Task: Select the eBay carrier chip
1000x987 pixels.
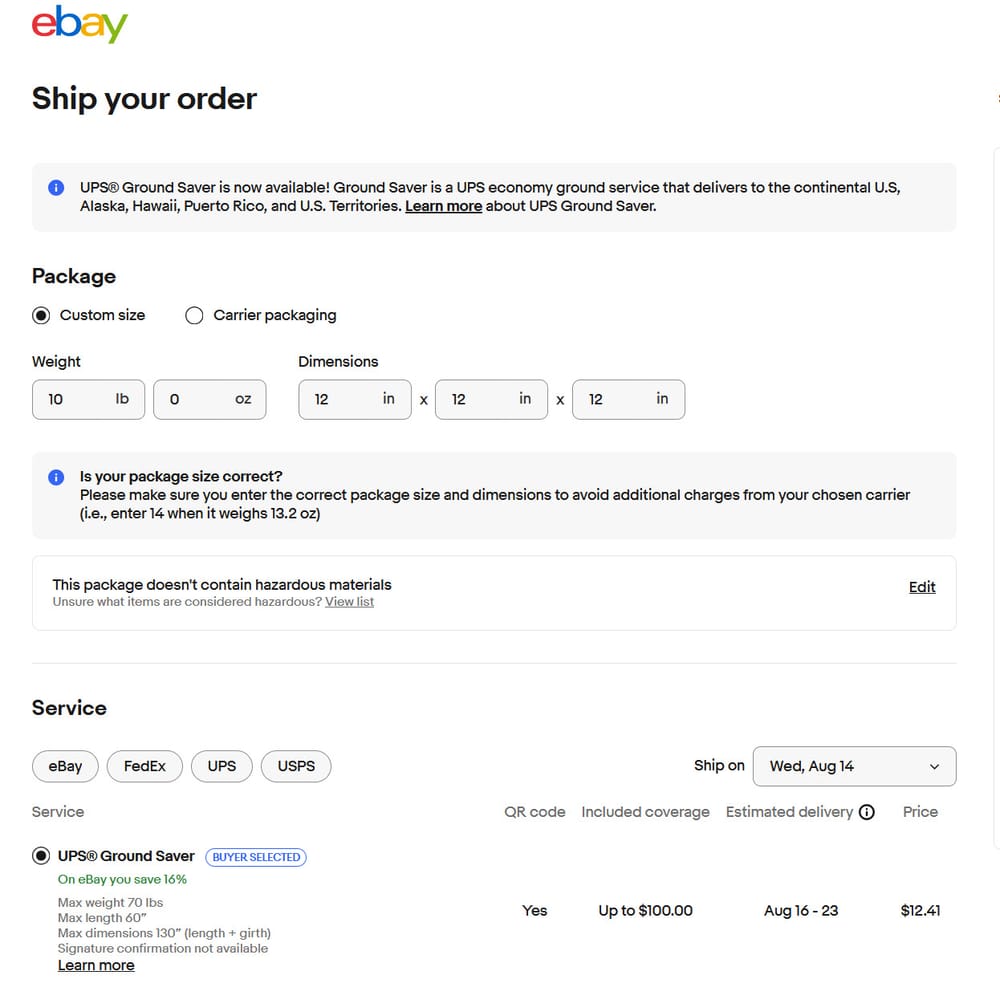Action: [64, 766]
